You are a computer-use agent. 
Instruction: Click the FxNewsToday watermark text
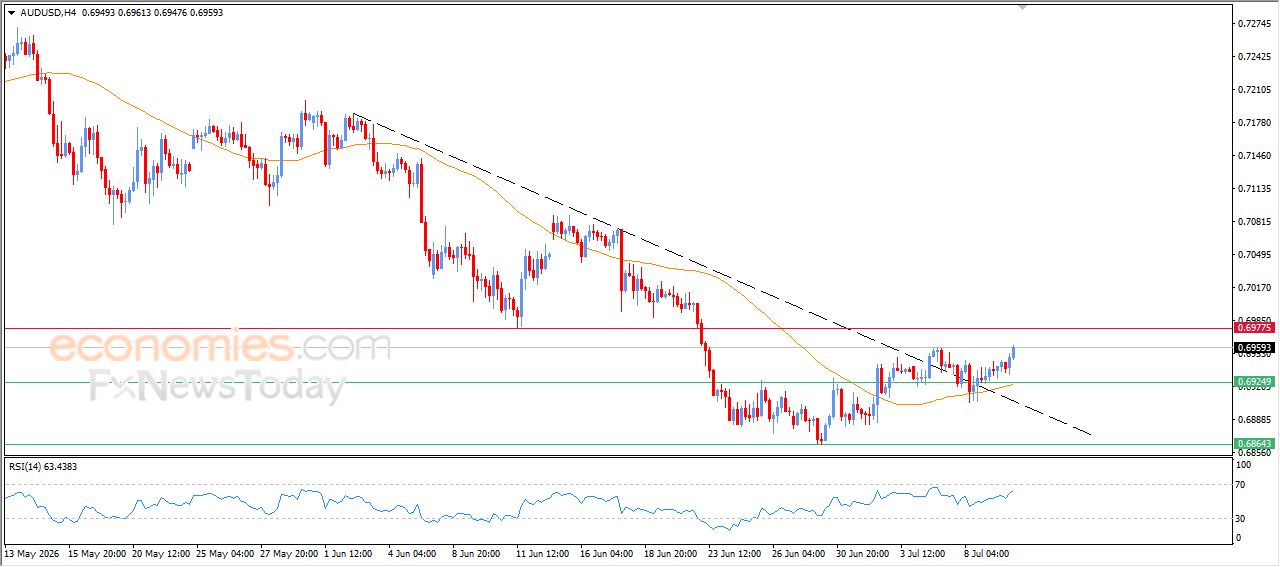pyautogui.click(x=217, y=386)
